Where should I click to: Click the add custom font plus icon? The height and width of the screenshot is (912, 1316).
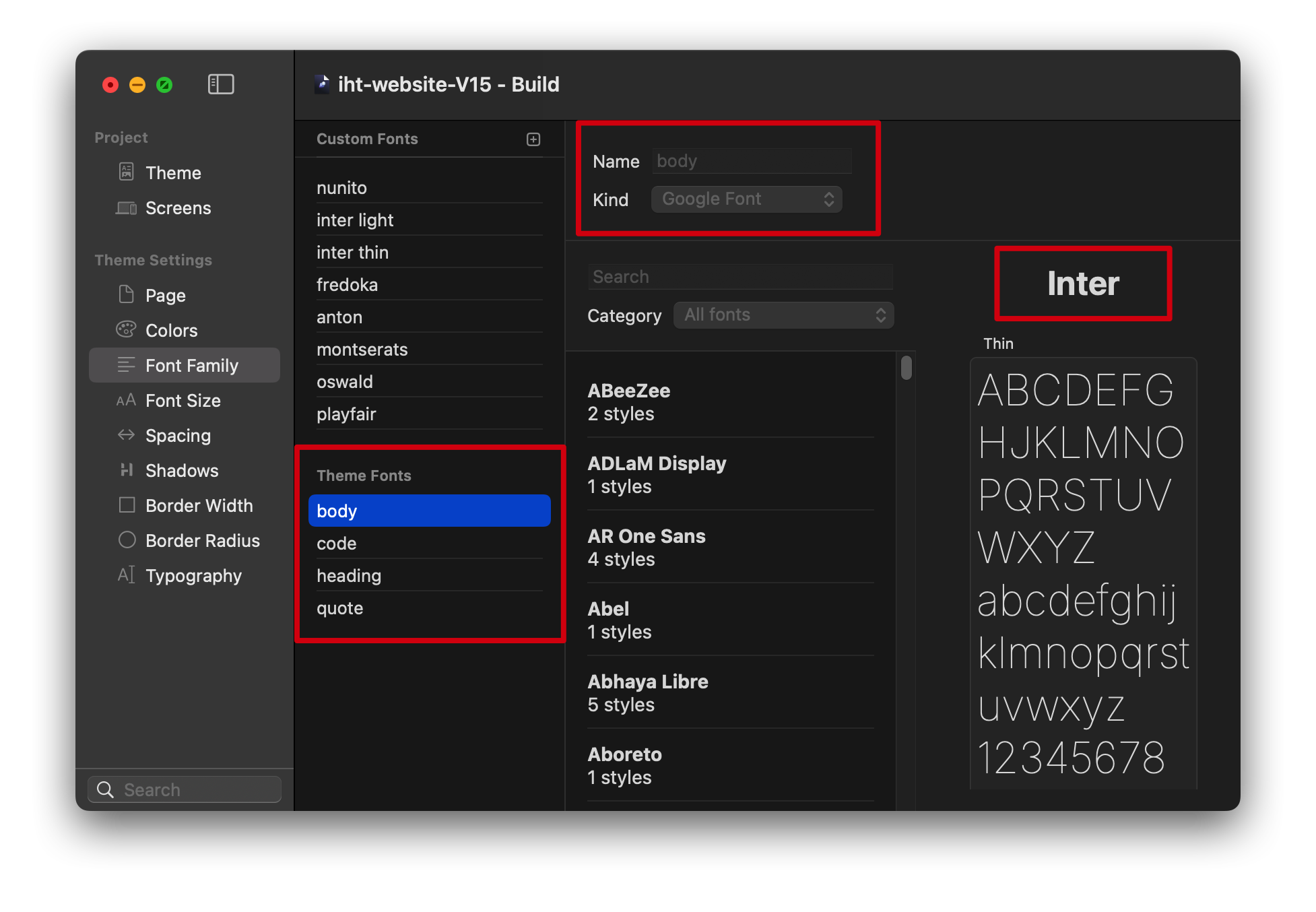[x=533, y=139]
